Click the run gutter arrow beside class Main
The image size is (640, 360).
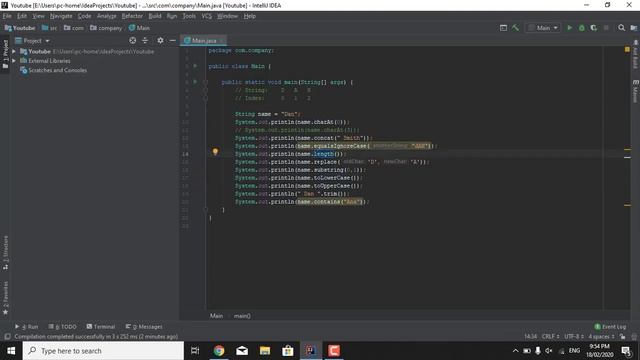pos(195,66)
